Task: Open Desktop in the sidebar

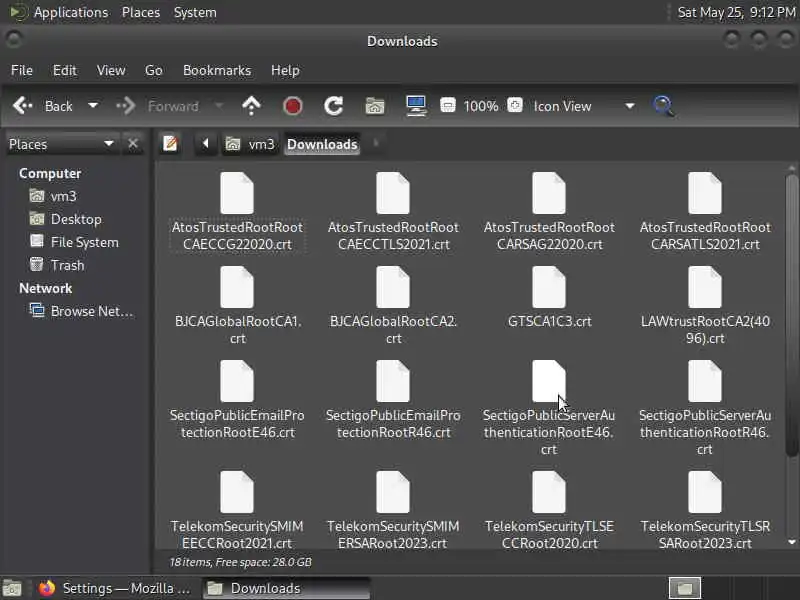Action: [x=65, y=219]
